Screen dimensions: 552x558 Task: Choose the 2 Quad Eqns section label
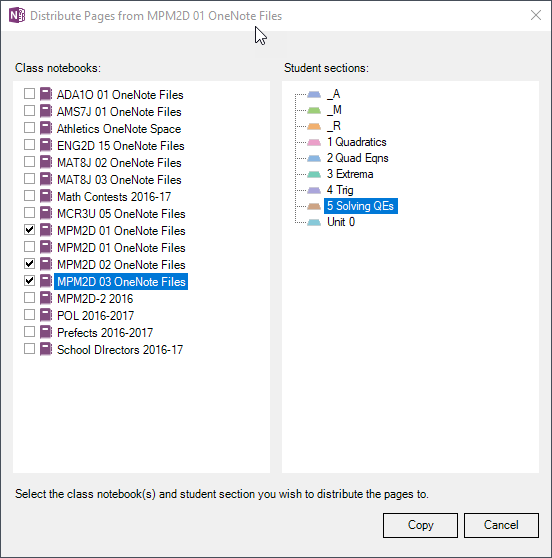(x=358, y=158)
